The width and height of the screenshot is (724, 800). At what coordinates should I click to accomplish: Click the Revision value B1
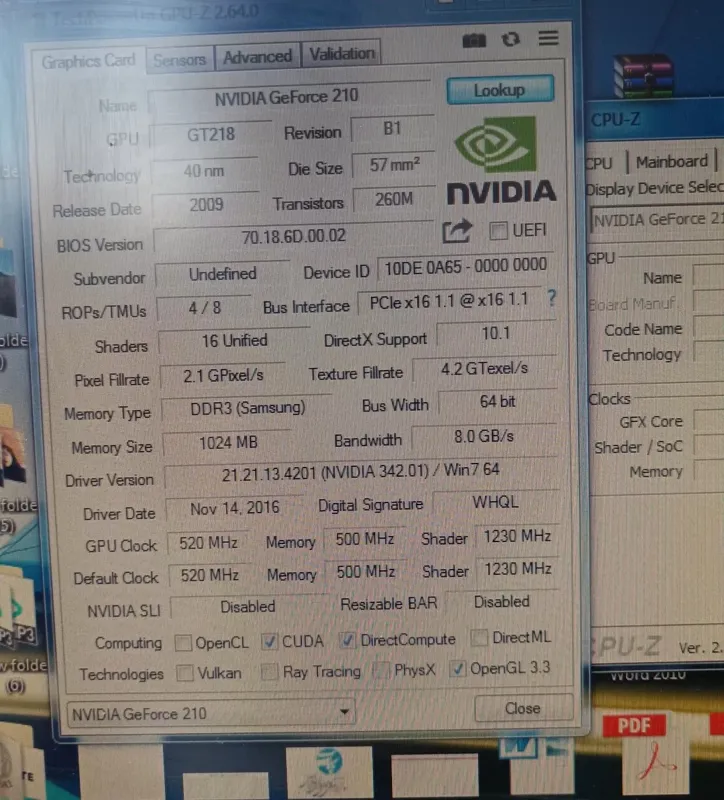click(392, 129)
